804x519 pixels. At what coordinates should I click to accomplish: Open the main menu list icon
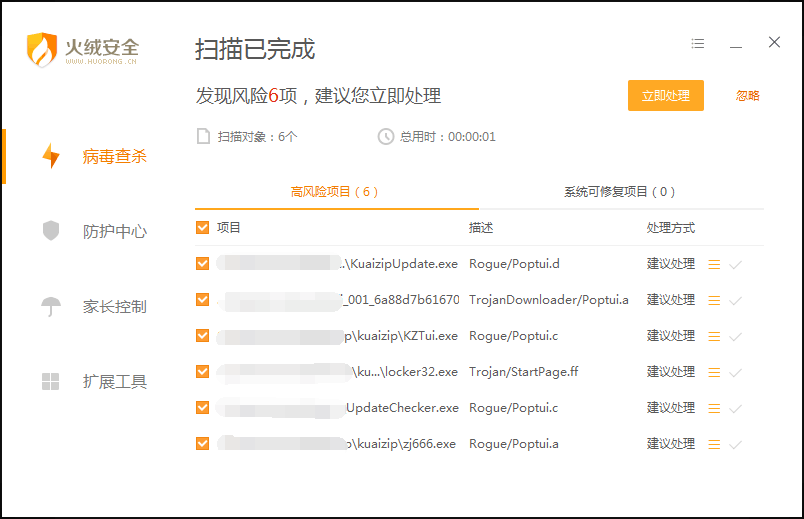click(698, 44)
